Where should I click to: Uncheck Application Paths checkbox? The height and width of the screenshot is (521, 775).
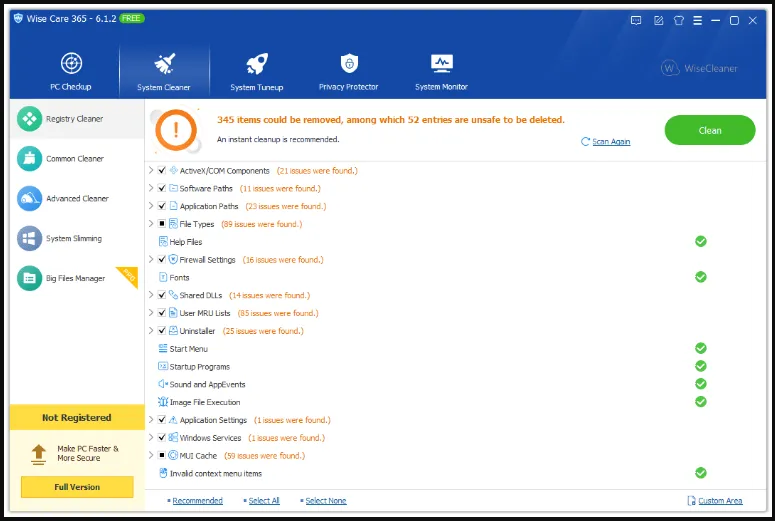point(162,206)
